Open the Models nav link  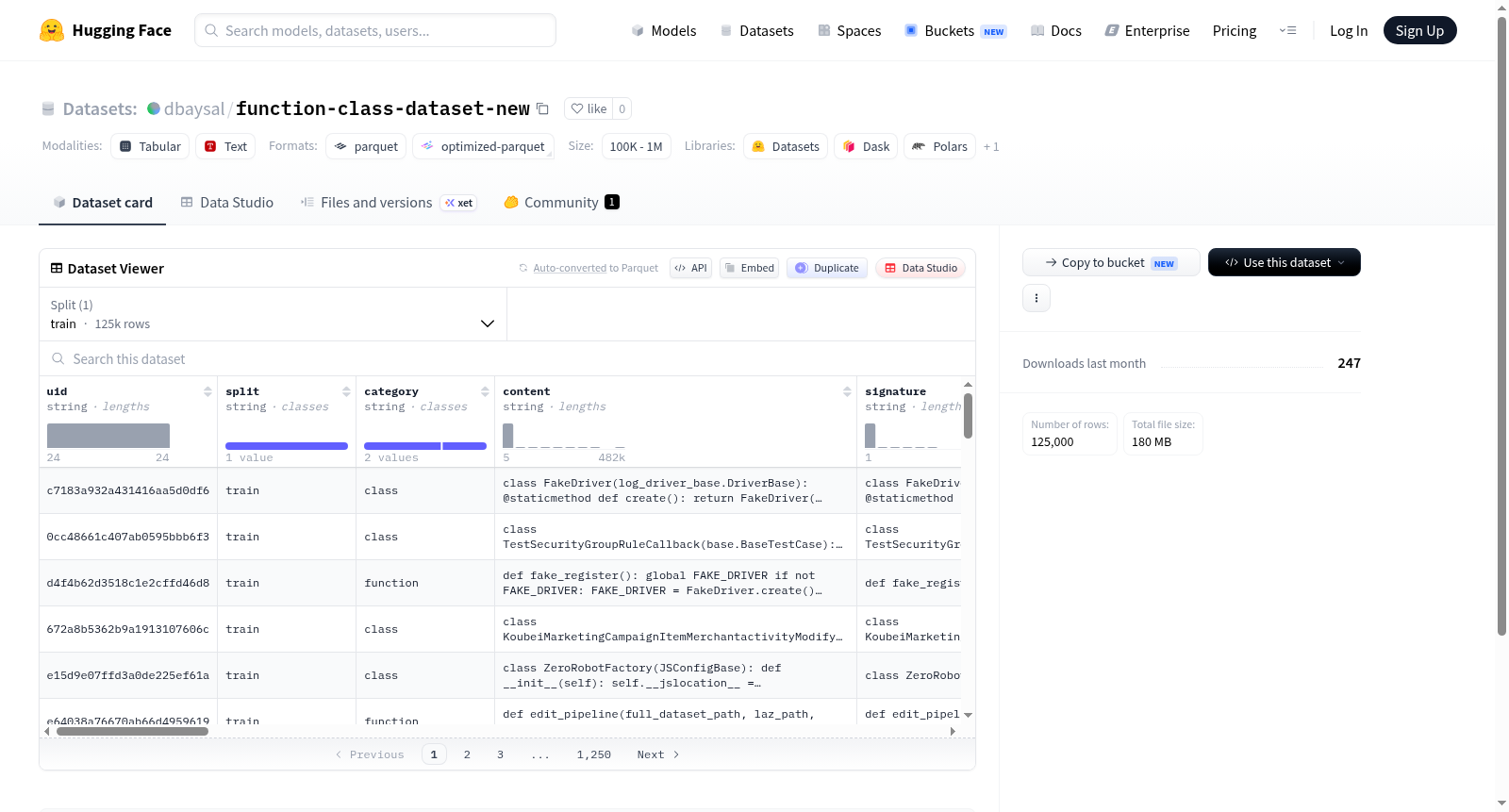tap(664, 30)
